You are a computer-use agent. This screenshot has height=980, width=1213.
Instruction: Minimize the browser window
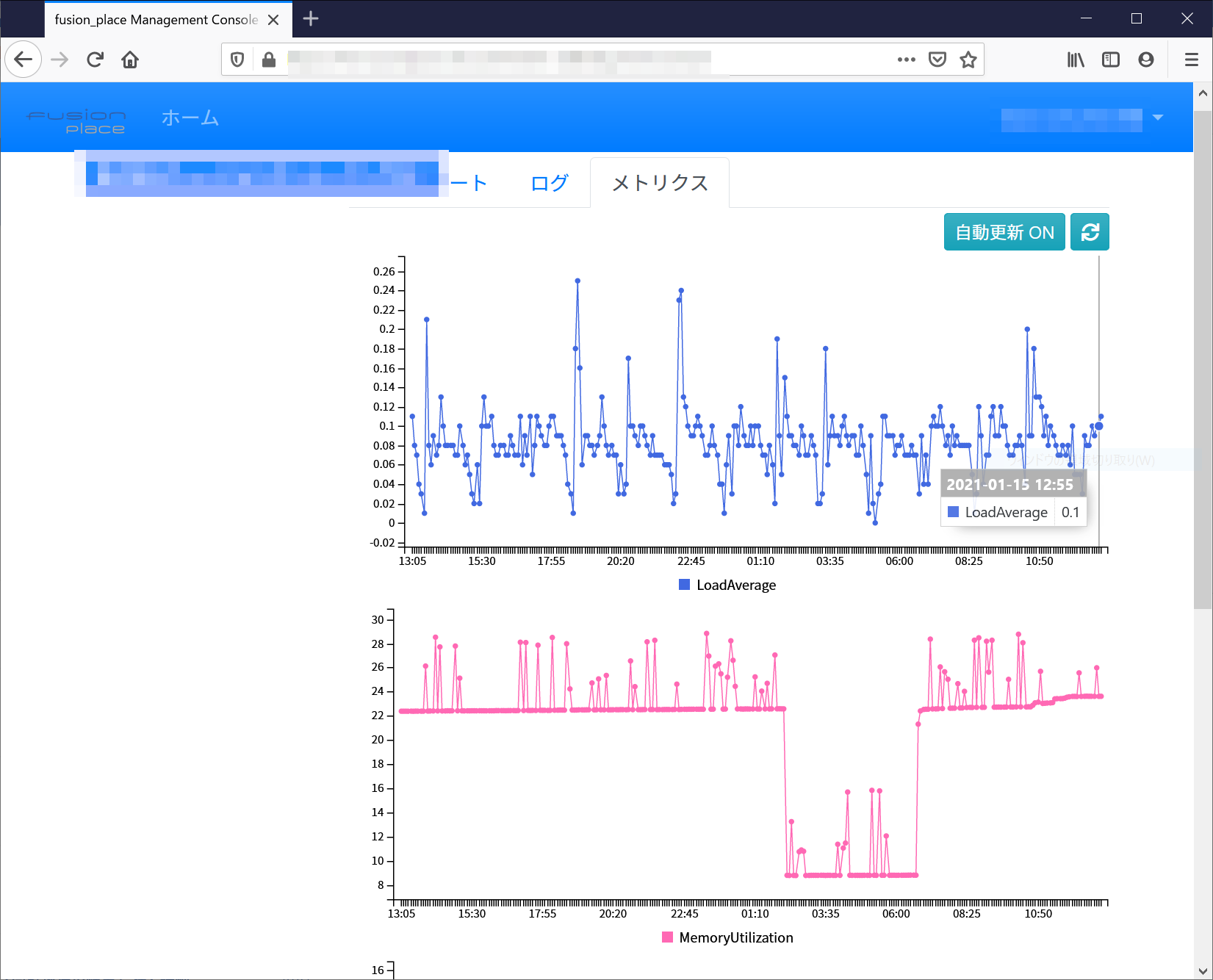coord(1086,19)
